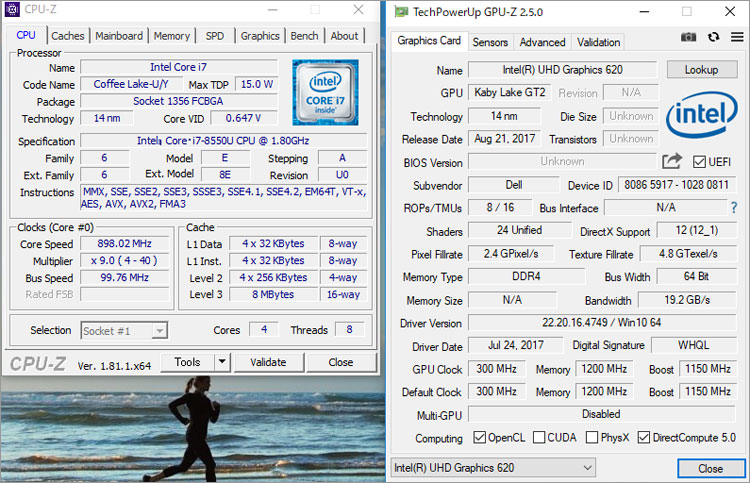Click the GPU field Kaby Lake GT2
Image resolution: width=750 pixels, height=483 pixels.
(x=510, y=92)
